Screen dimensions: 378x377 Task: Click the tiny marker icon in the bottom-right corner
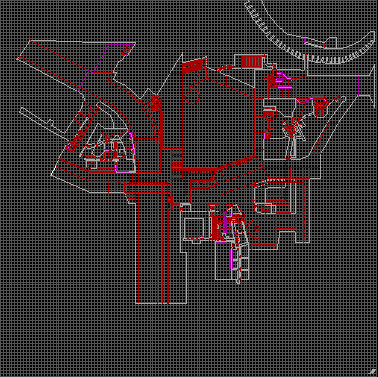pos(373,371)
